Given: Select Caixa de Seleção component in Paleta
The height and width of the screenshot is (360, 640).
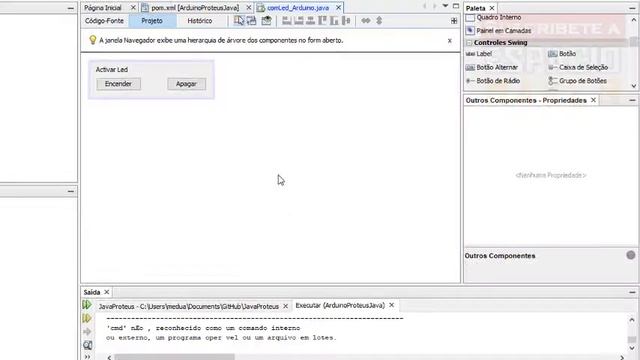Looking at the screenshot, I should [578, 67].
